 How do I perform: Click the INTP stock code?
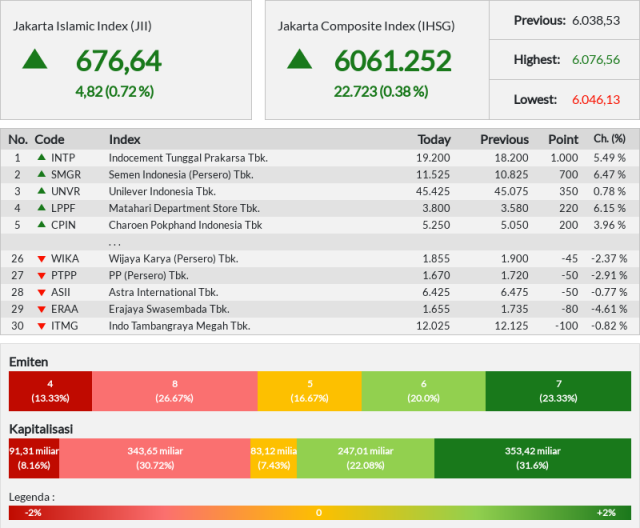pos(63,158)
